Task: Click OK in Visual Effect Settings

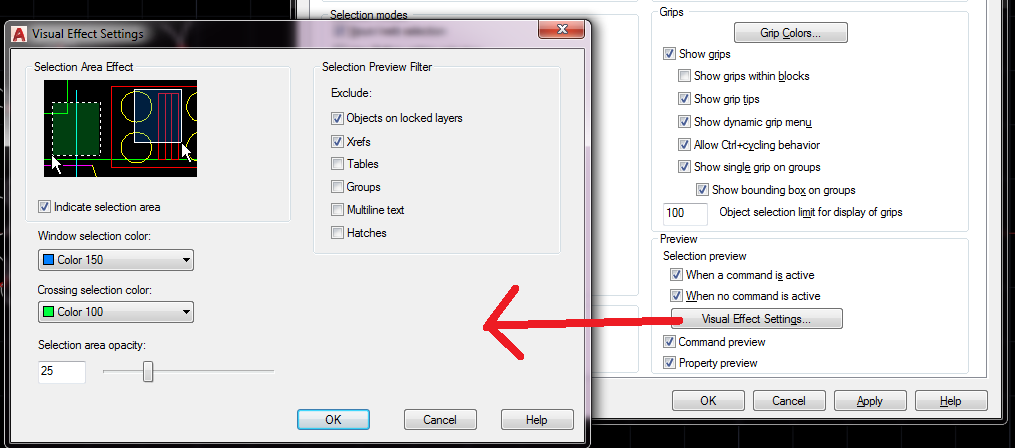Action: [333, 420]
